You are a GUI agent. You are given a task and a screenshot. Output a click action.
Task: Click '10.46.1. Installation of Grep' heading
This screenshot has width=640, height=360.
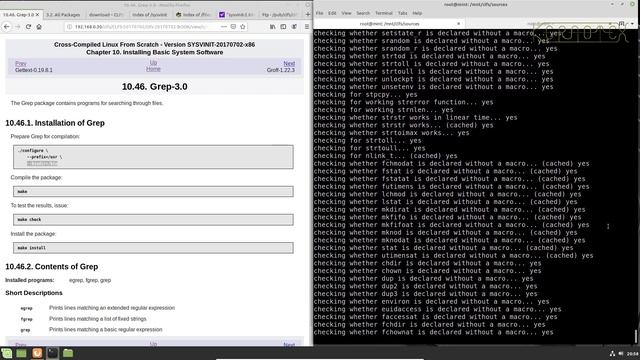tap(55, 123)
